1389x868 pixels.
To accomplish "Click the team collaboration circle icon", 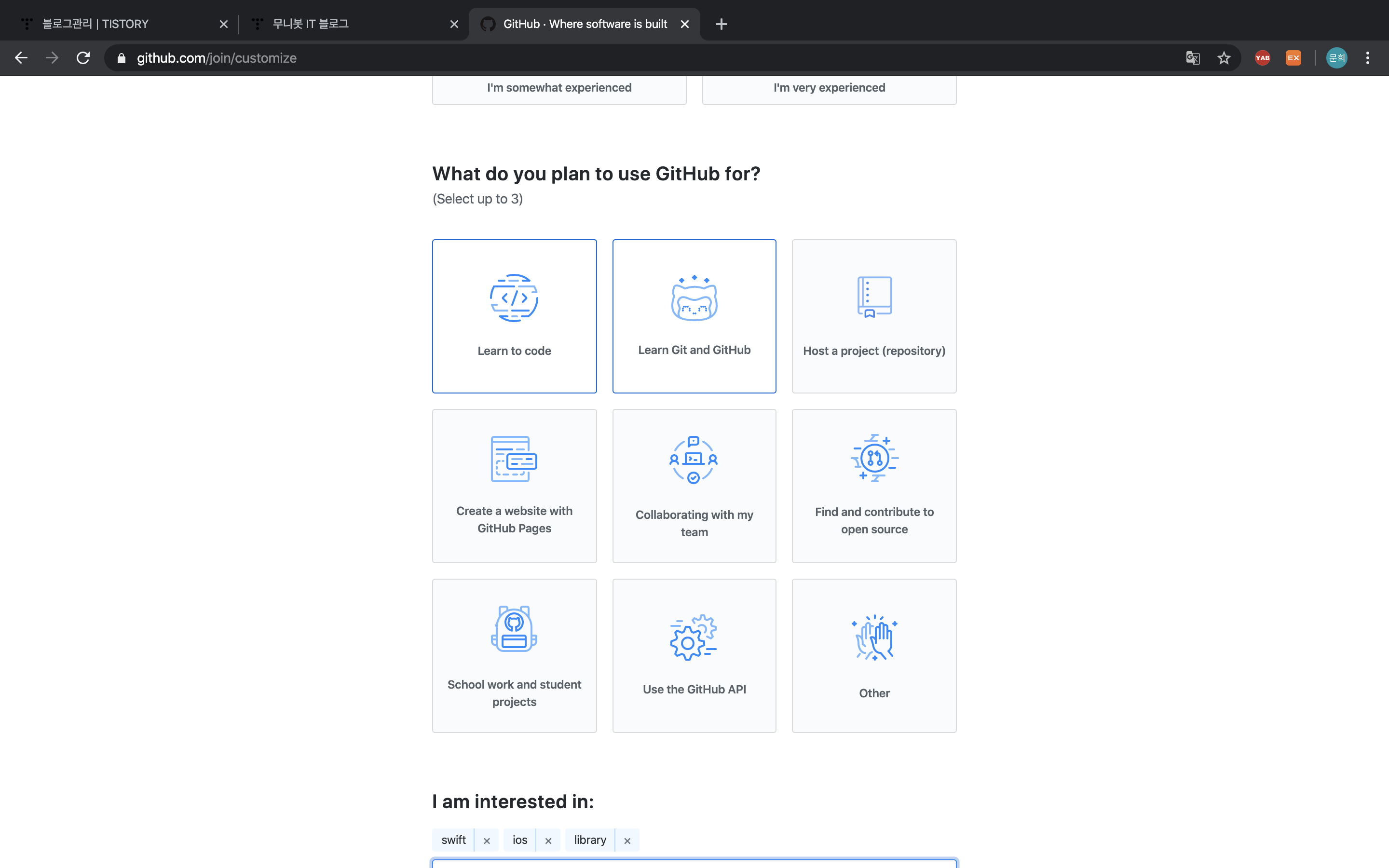I will coord(694,460).
